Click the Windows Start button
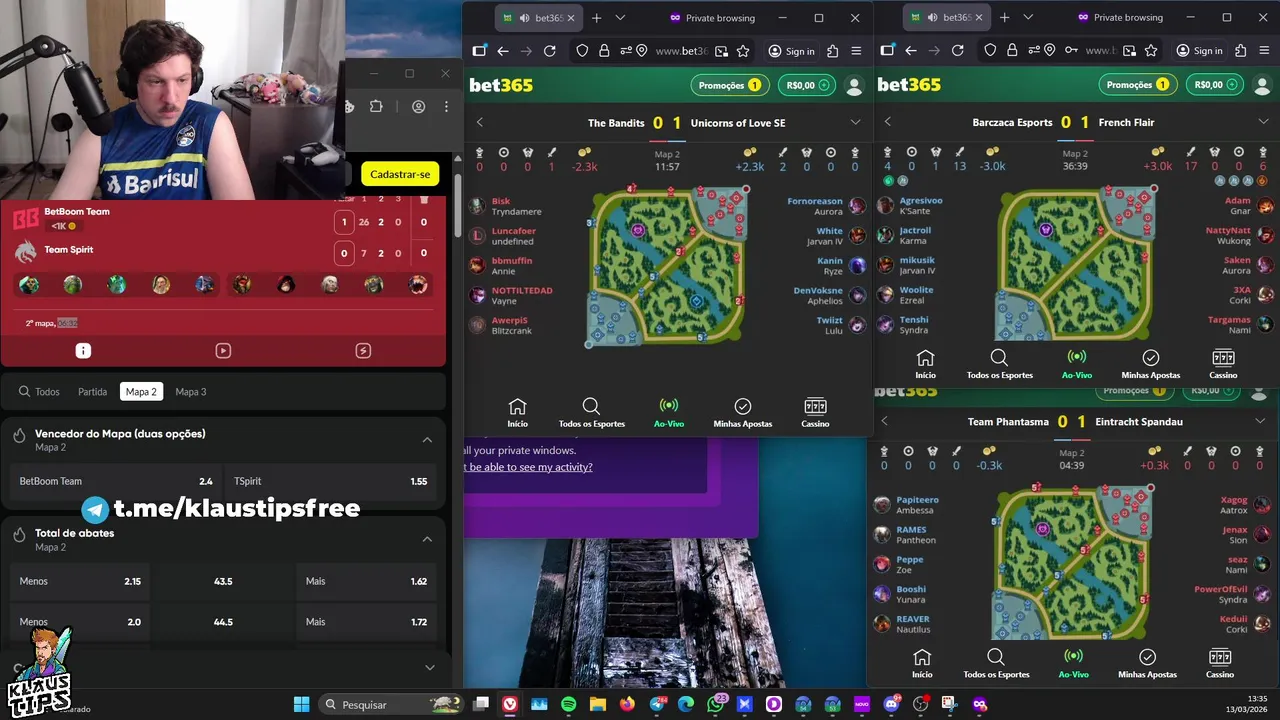1280x720 pixels. tap(301, 704)
